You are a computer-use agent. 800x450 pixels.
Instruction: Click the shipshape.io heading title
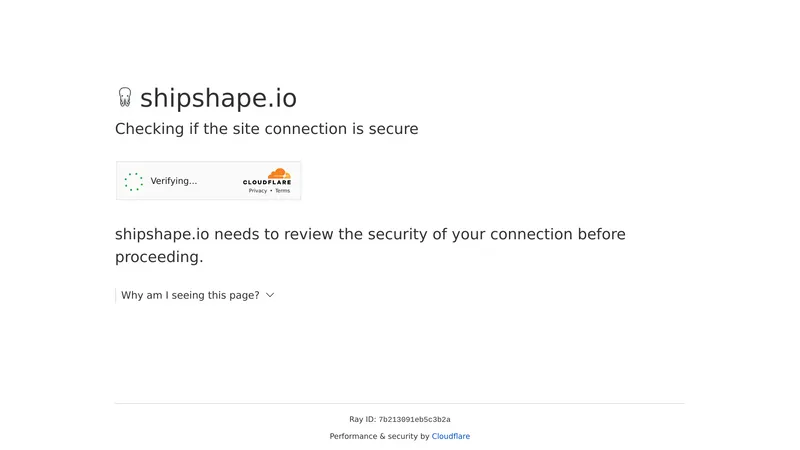point(218,98)
